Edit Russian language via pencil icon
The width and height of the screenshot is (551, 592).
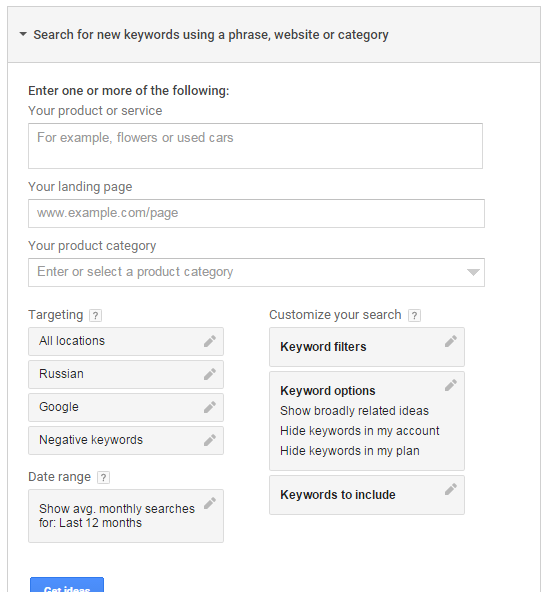210,374
